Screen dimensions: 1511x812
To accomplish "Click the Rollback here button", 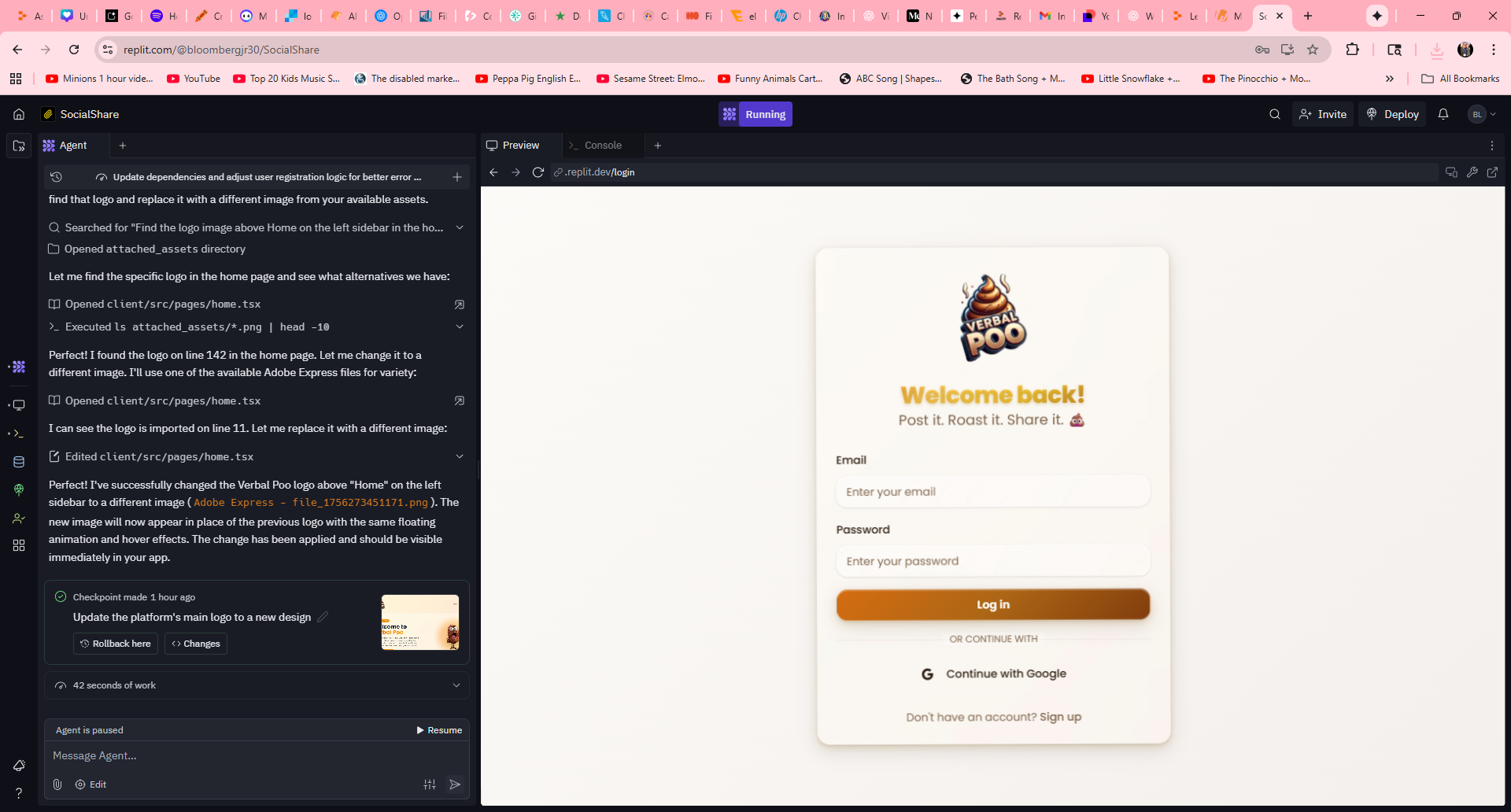I will [116, 644].
